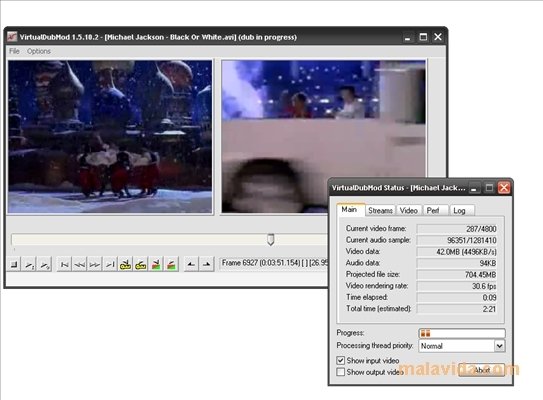Click the Stop playback button
Image resolution: width=543 pixels, height=400 pixels.
[x=14, y=264]
